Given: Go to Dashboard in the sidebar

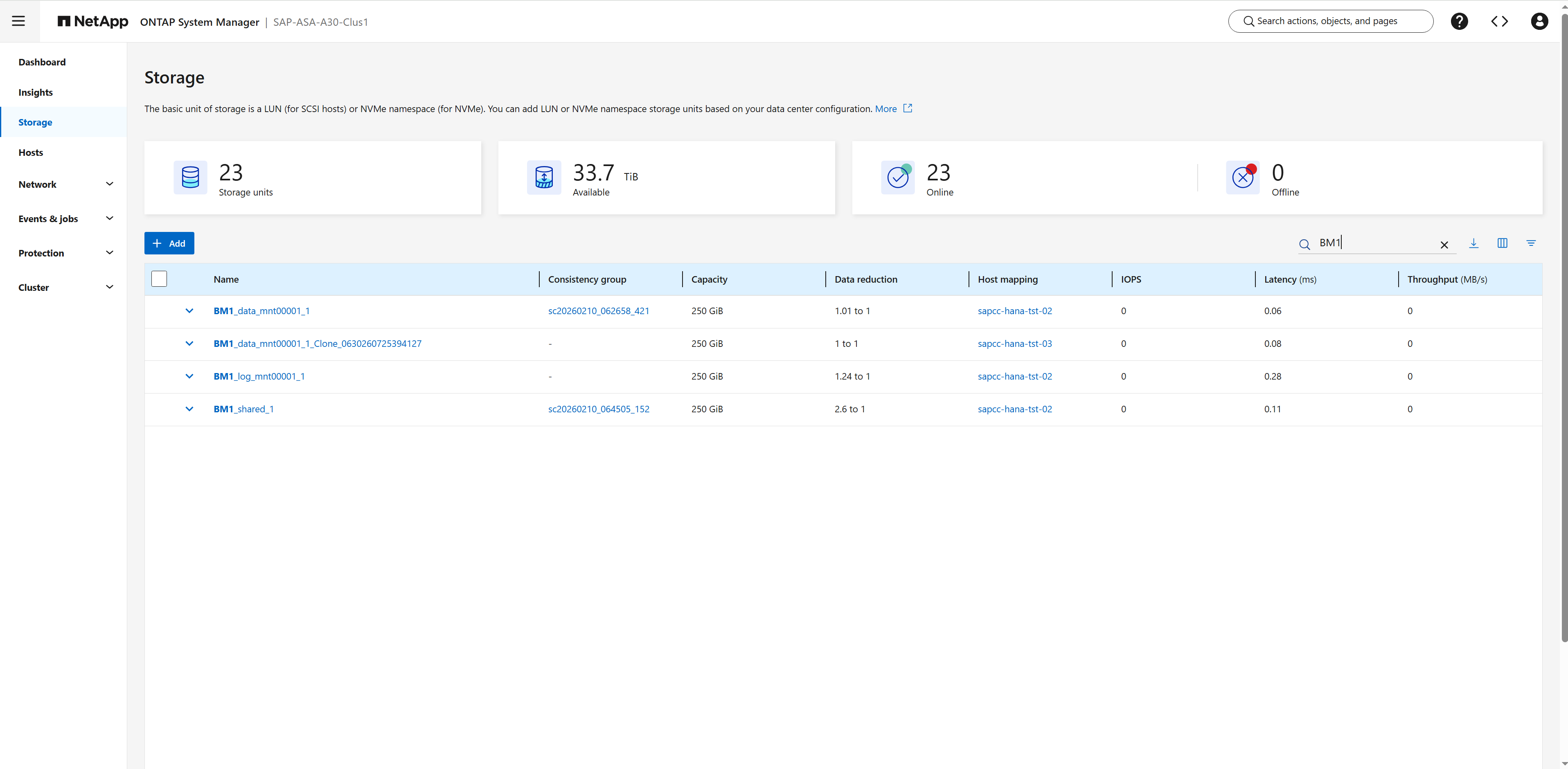Looking at the screenshot, I should [x=42, y=62].
